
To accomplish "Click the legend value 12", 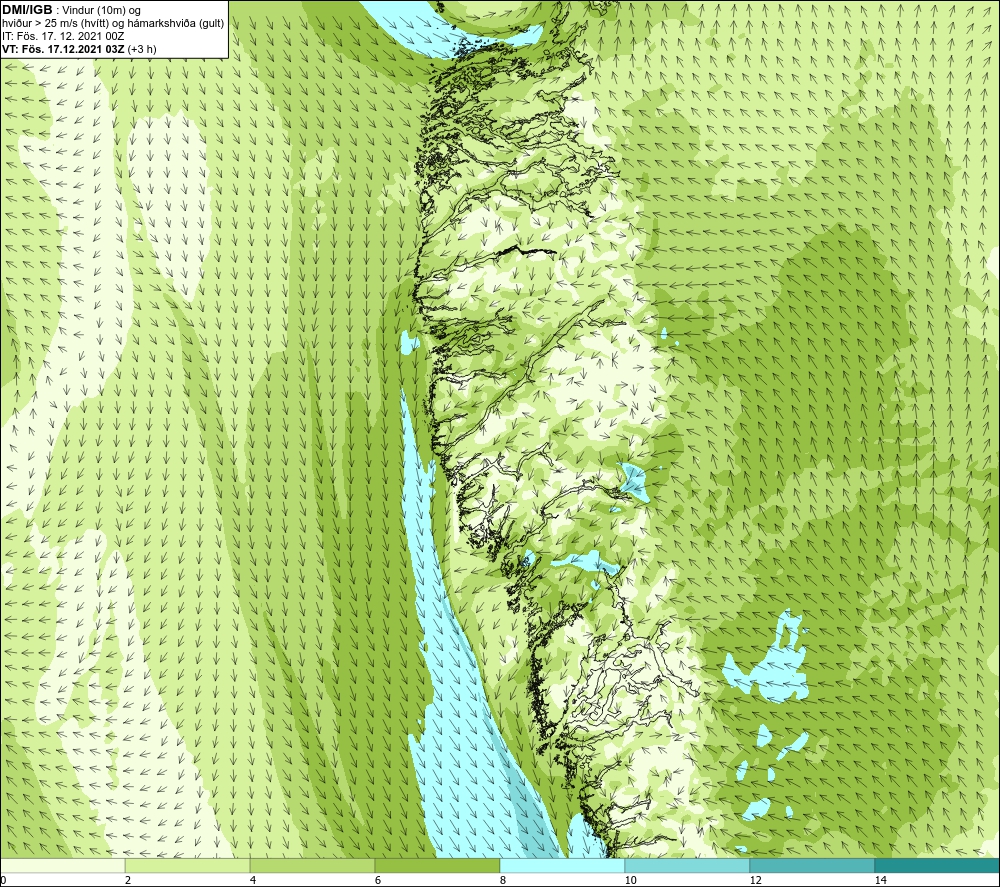I will pyautogui.click(x=755, y=881).
